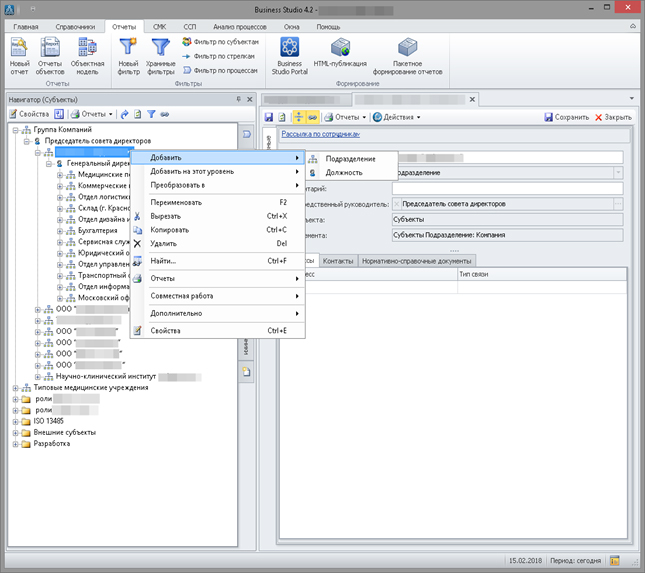Clear the Председатель совета директоров field with X
The width and height of the screenshot is (645, 573).
(x=395, y=204)
